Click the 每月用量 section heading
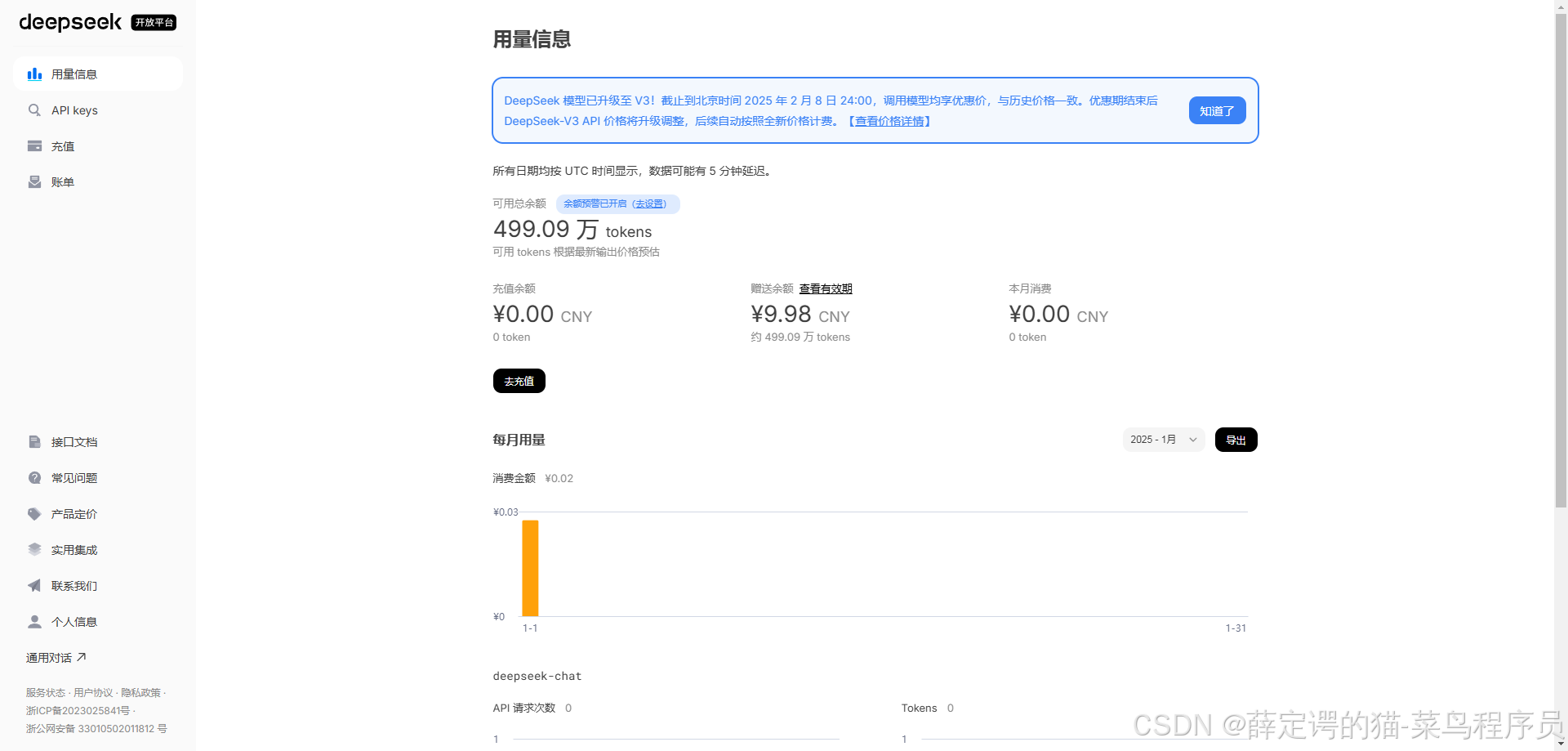1568x751 pixels. click(519, 440)
